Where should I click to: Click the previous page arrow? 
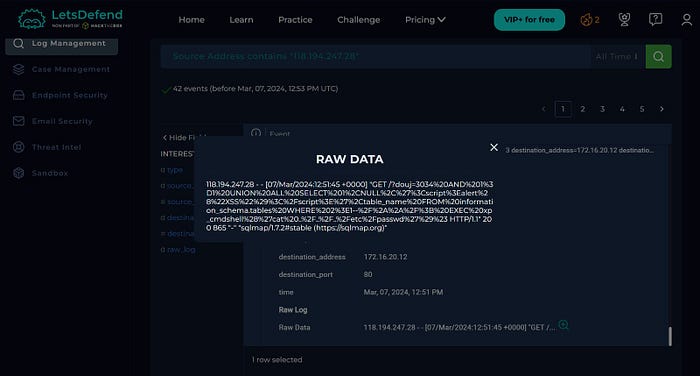click(x=543, y=109)
